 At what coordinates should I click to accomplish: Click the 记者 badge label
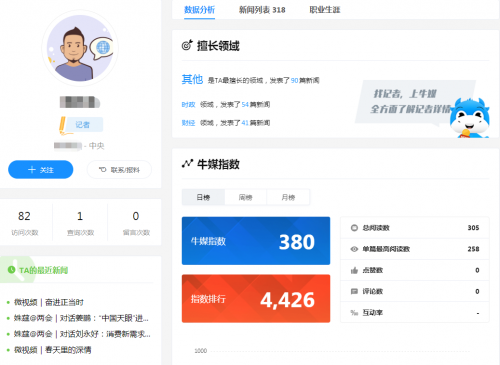tap(82, 125)
